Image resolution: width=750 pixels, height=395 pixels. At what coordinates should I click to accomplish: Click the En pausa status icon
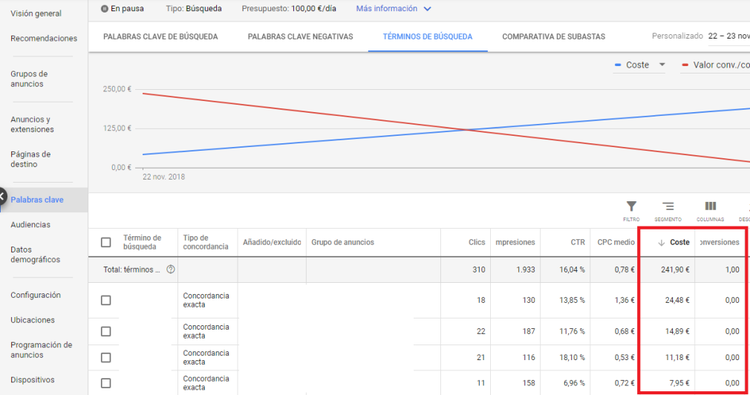click(x=104, y=9)
